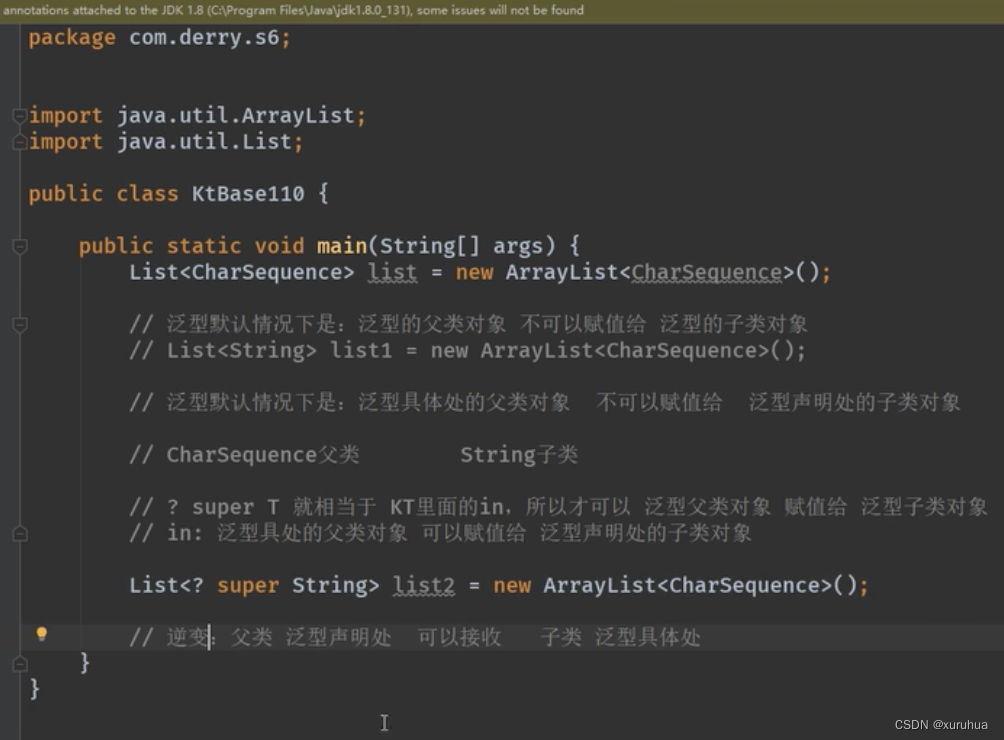
Task: Click the class name KtBase110
Action: [x=248, y=193]
